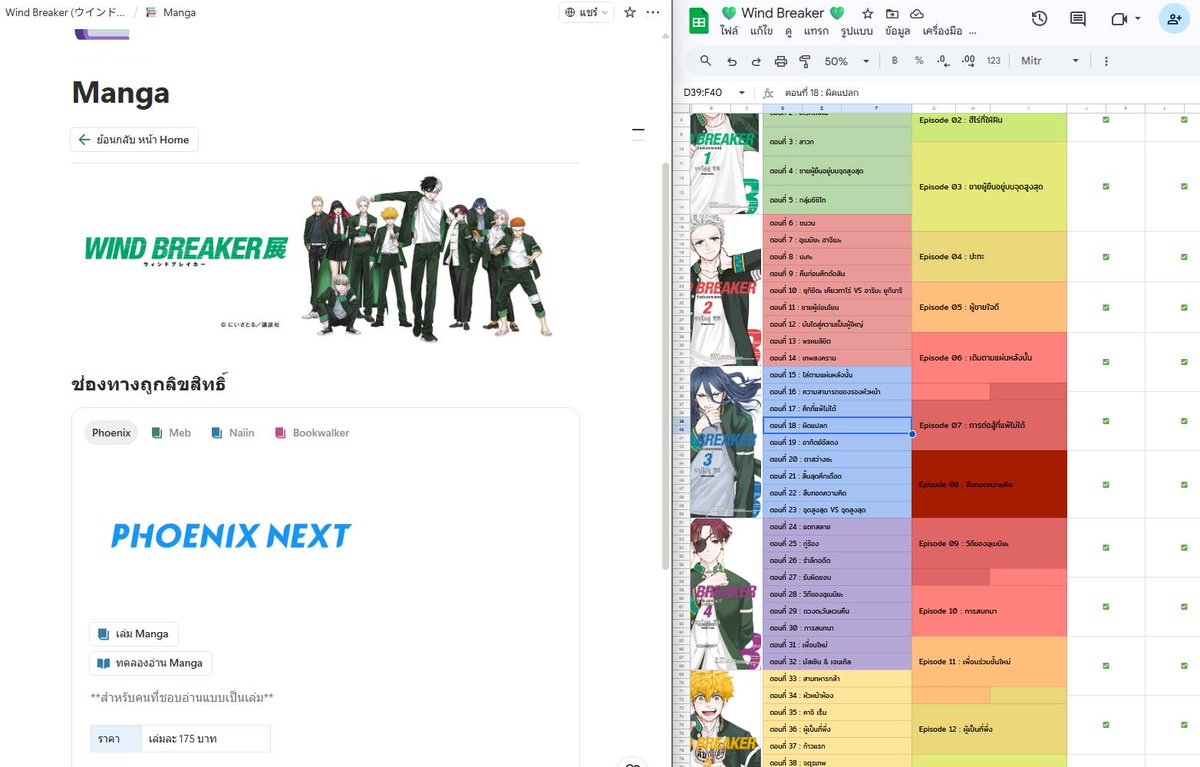Click ทดลองอ่าน Manga button
The width and height of the screenshot is (1200, 767).
click(151, 663)
